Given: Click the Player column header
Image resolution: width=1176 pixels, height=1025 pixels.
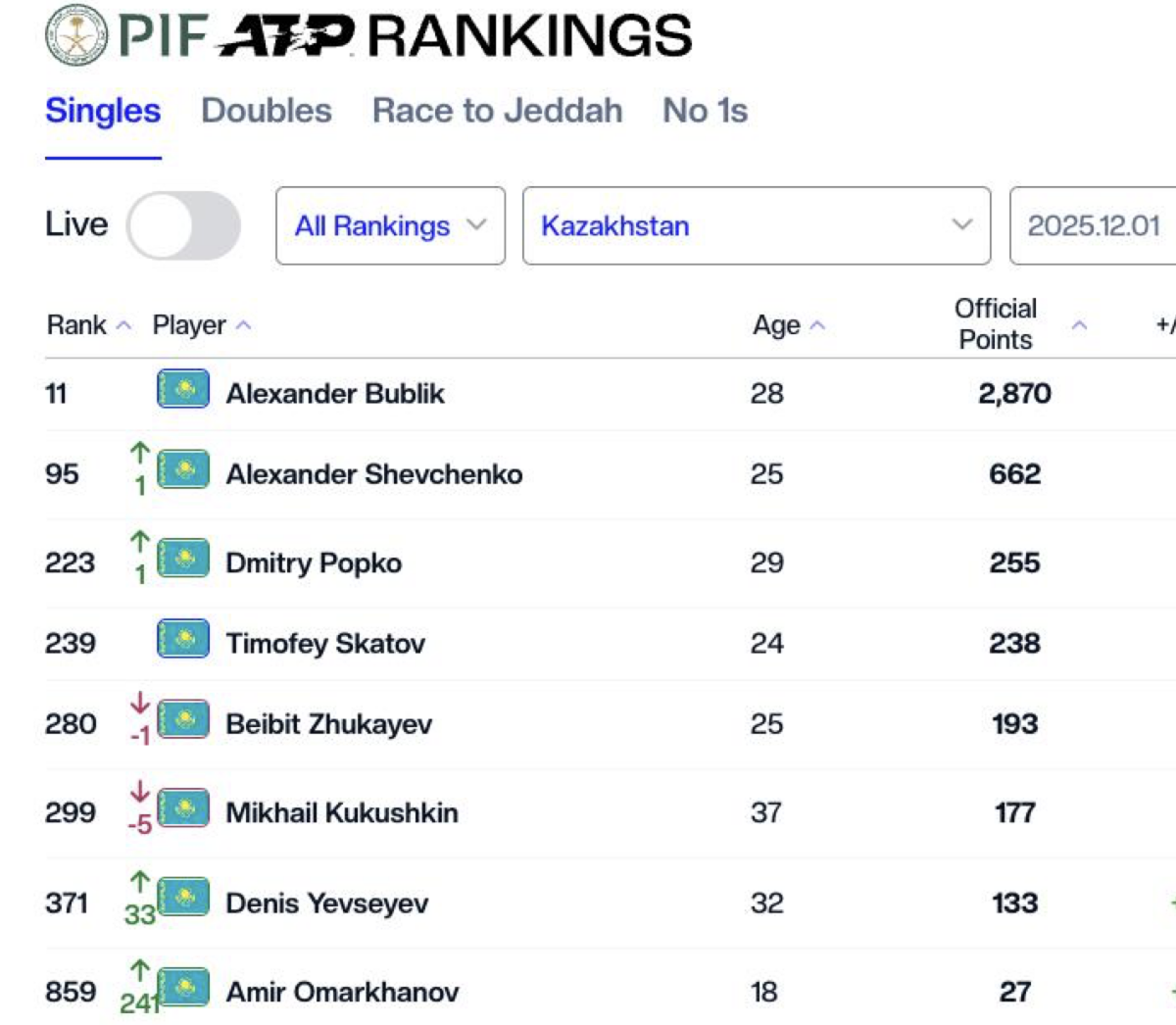Looking at the screenshot, I should click(x=189, y=325).
